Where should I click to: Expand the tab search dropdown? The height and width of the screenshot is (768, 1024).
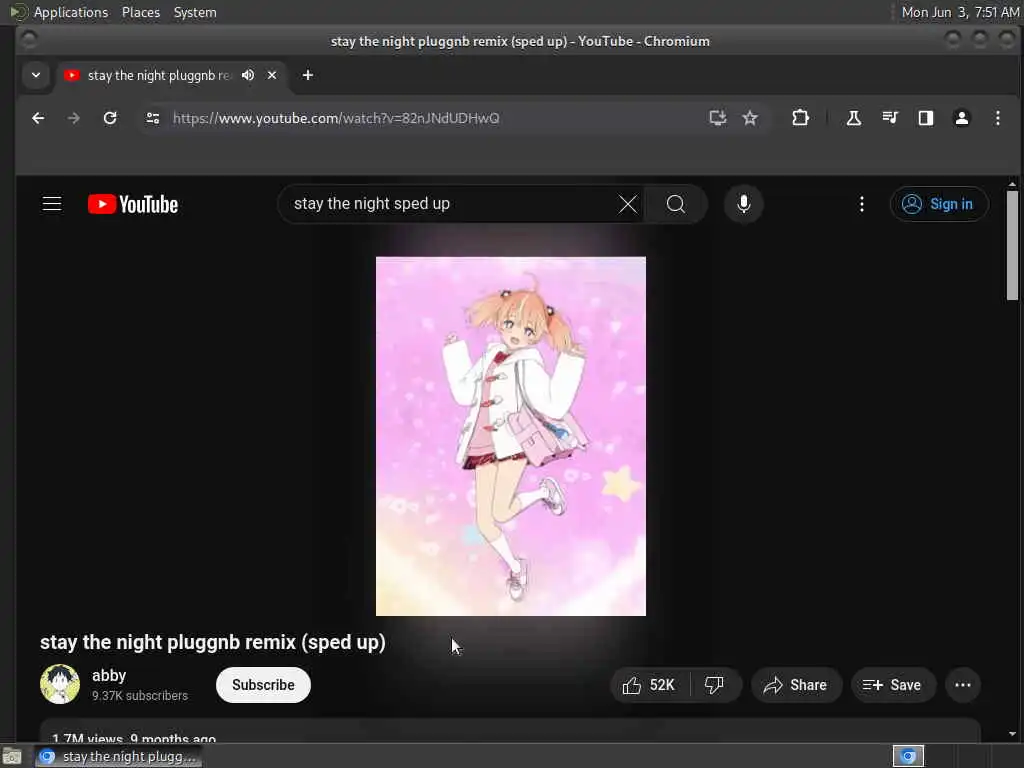point(36,75)
